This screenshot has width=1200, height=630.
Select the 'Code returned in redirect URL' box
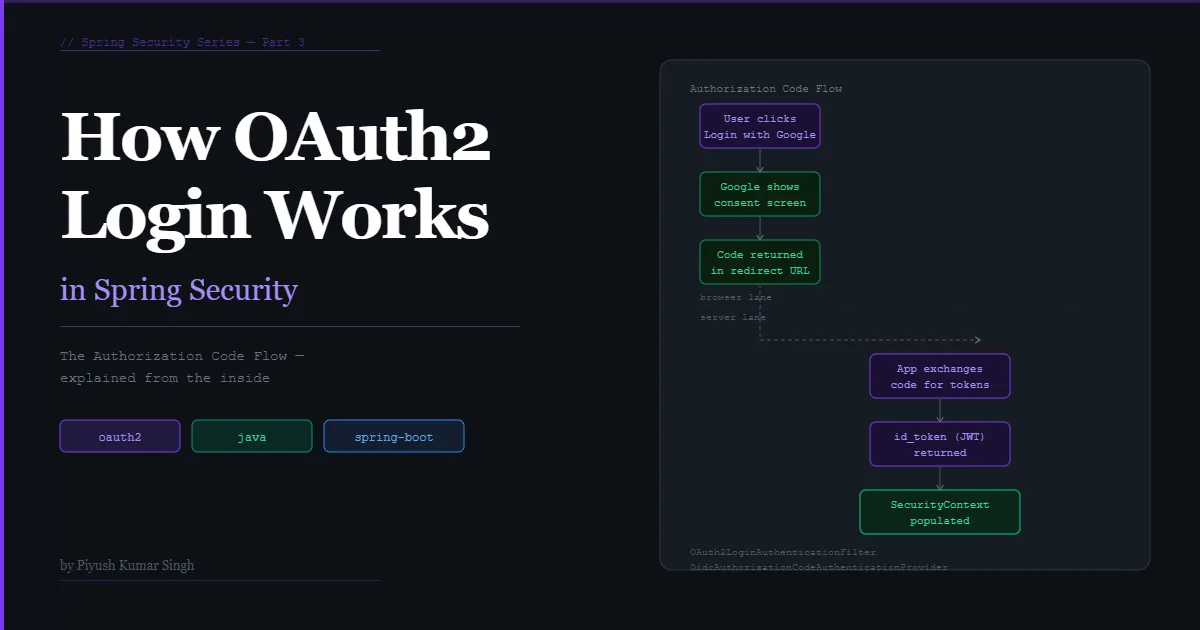760,262
